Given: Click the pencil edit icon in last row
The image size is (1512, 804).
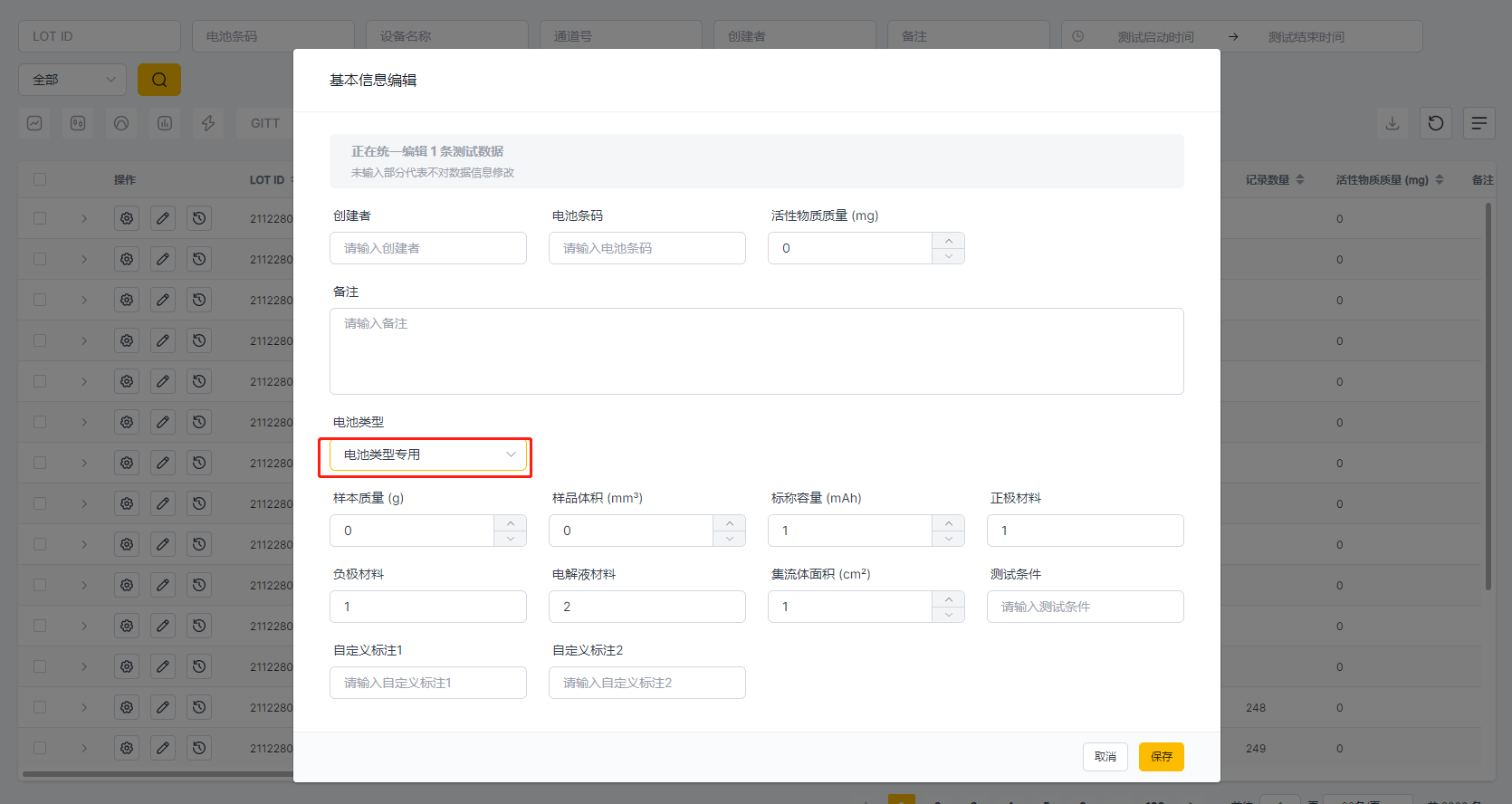Looking at the screenshot, I should (163, 748).
